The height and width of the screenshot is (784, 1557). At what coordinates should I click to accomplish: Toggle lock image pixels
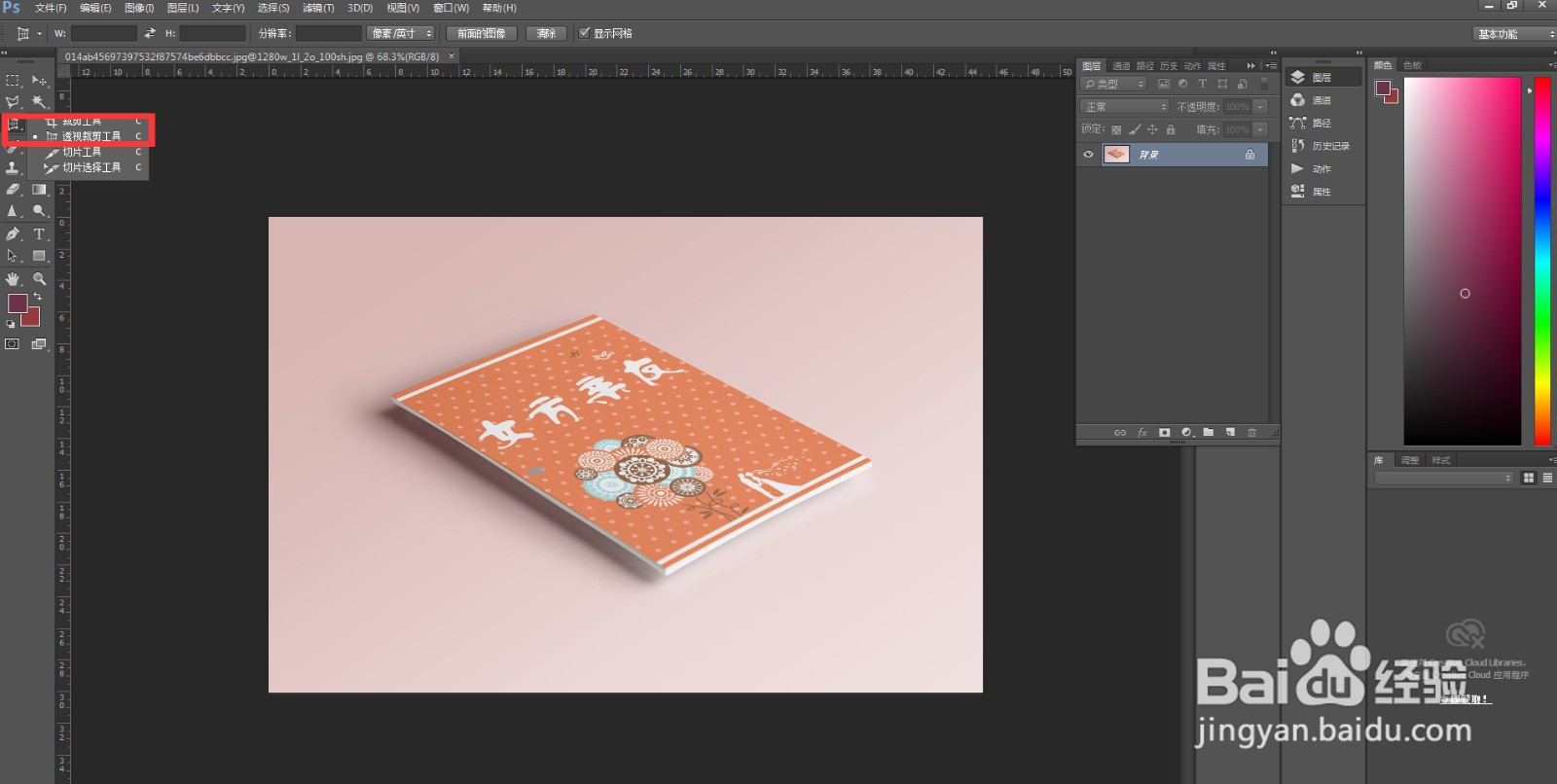(x=1135, y=129)
